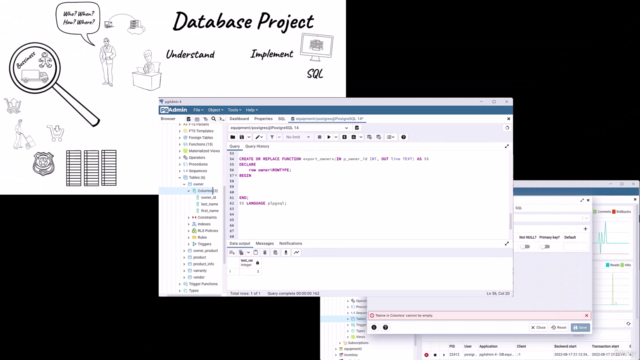640x360 pixels.
Task: Expand the Triggers node under owner
Action: pyautogui.click(x=189, y=244)
